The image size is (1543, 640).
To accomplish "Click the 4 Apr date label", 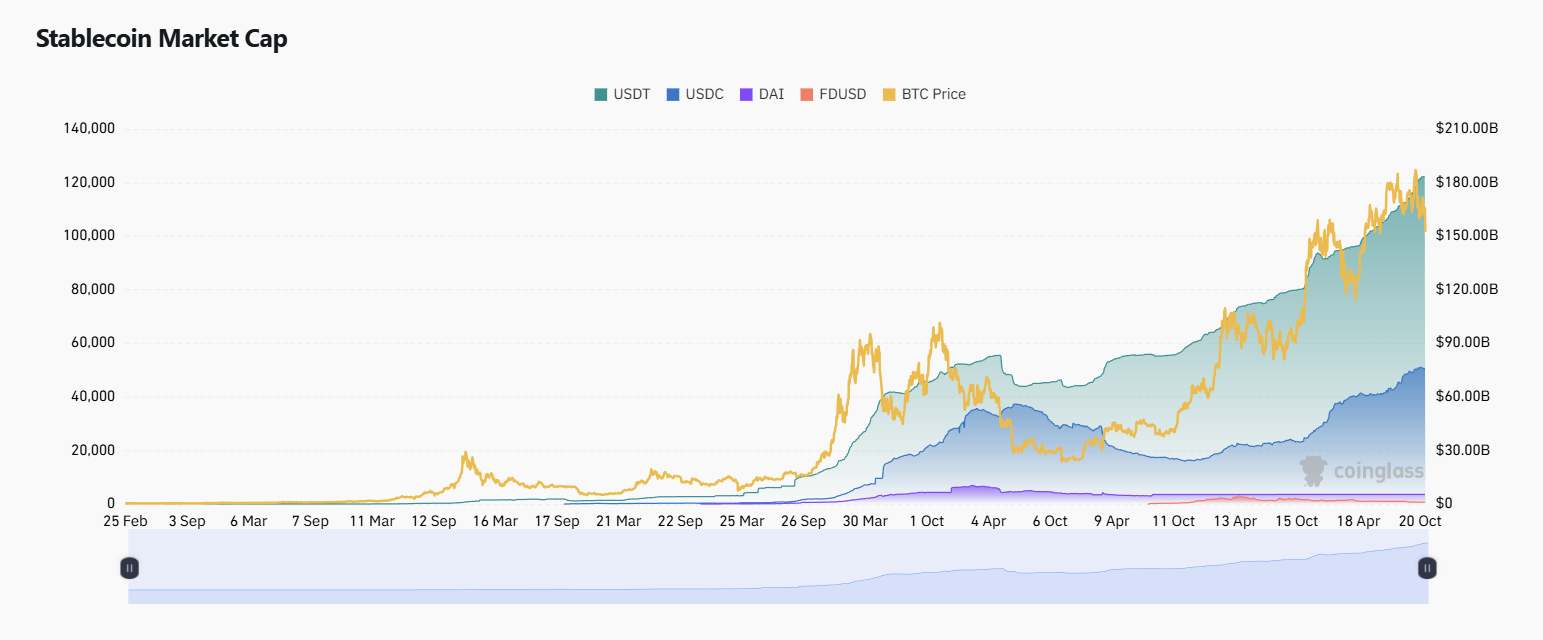I will [989, 521].
